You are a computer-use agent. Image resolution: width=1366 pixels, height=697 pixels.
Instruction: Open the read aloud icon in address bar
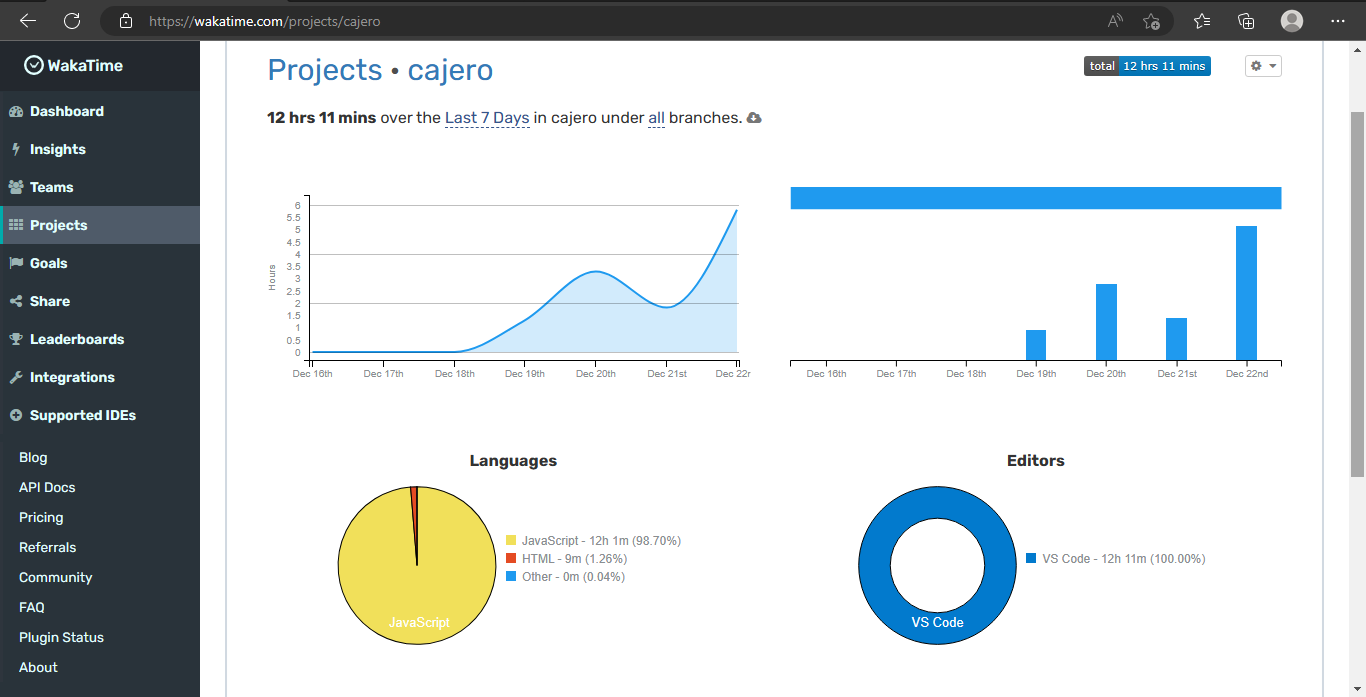pyautogui.click(x=1115, y=20)
